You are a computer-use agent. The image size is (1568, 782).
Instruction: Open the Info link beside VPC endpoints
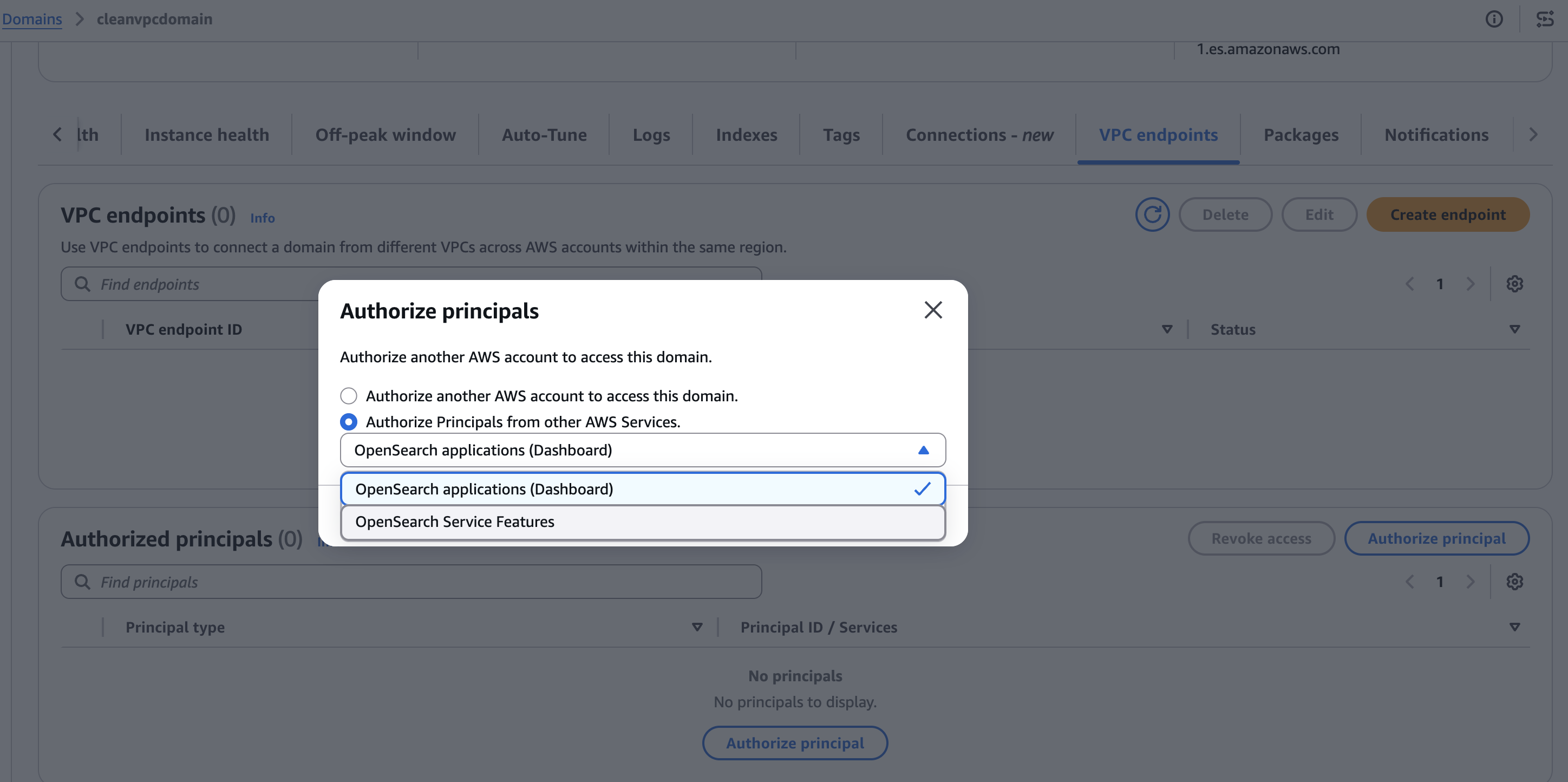(263, 218)
